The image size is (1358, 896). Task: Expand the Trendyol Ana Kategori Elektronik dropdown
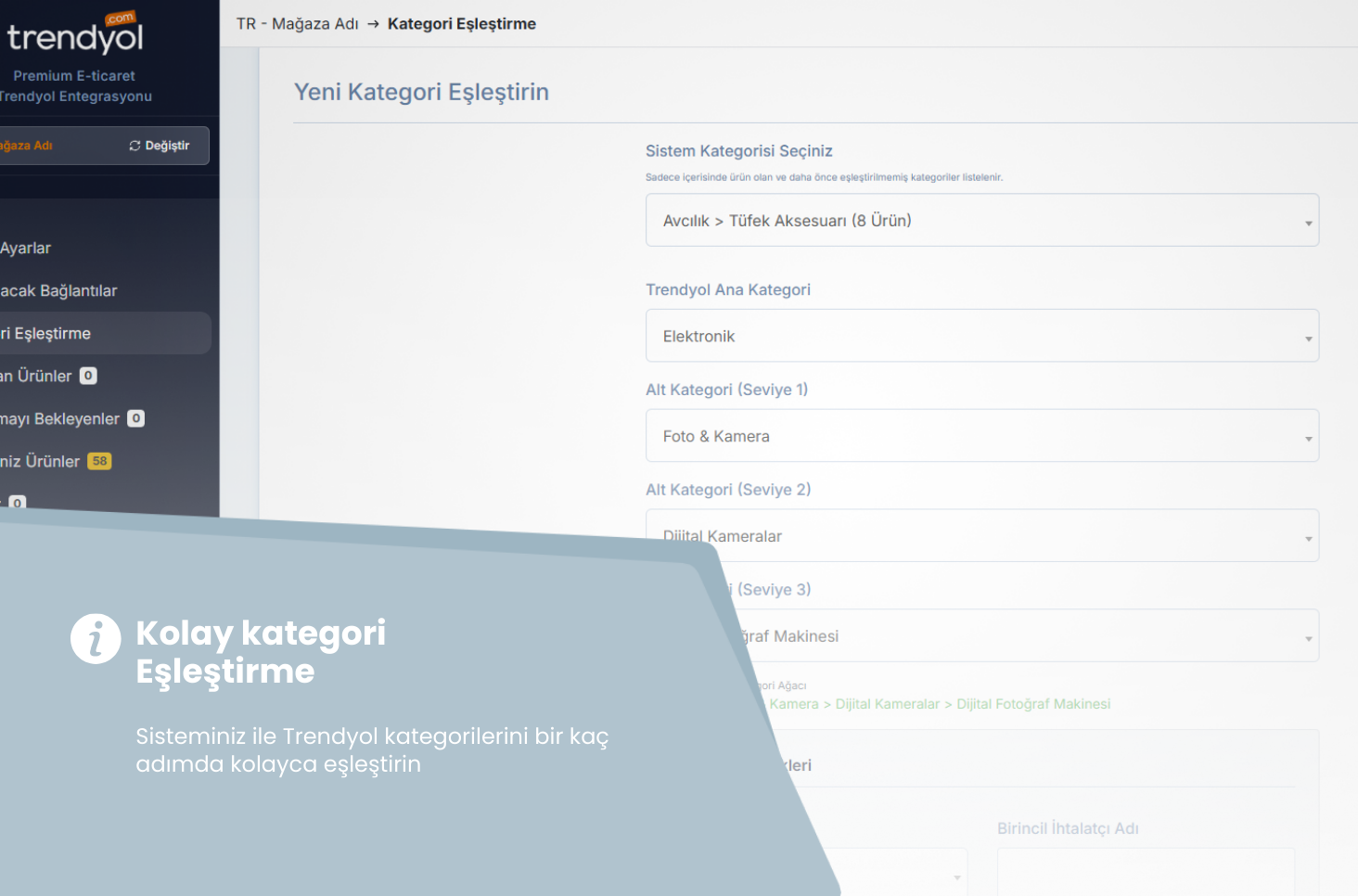981,336
